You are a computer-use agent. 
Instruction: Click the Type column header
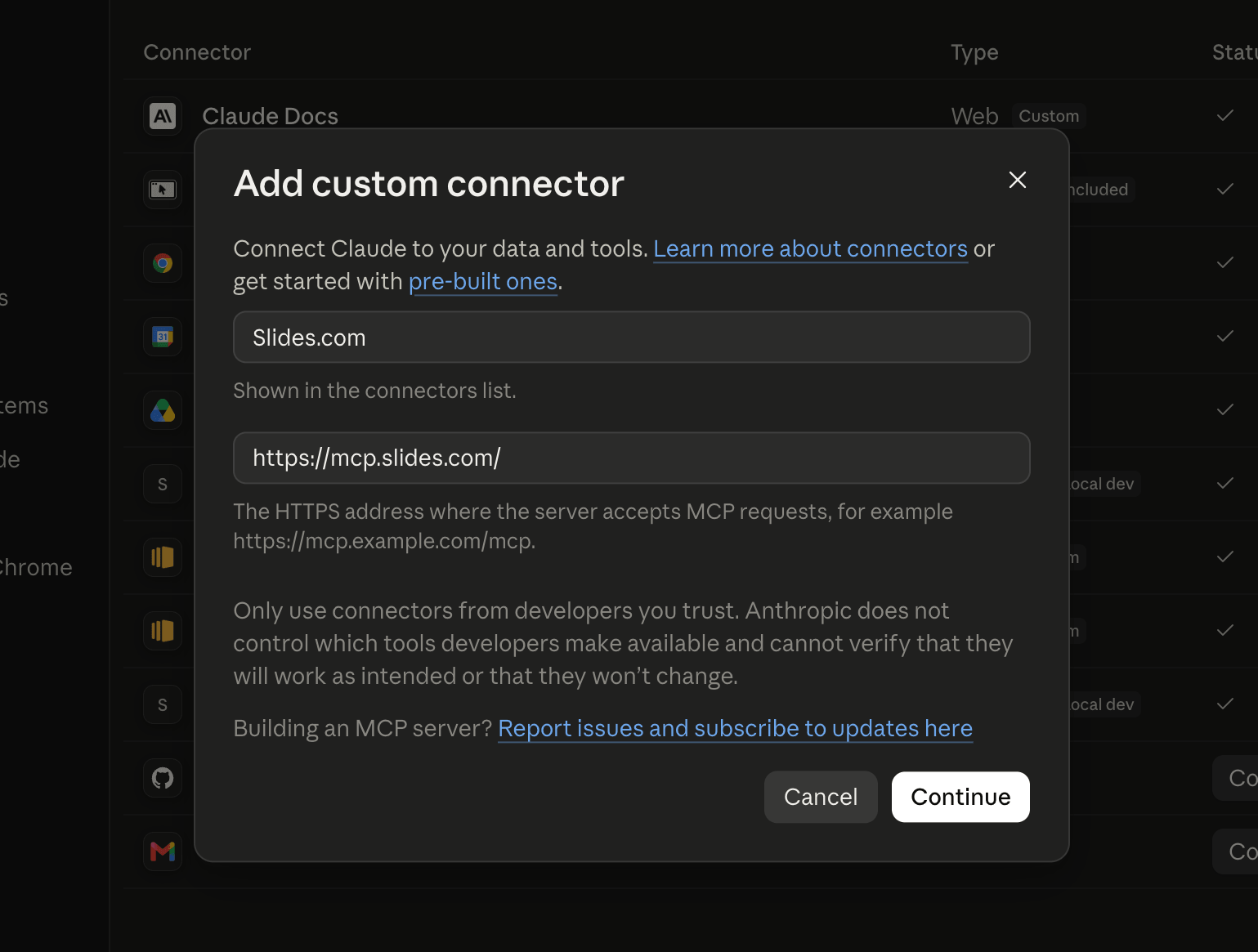click(974, 52)
